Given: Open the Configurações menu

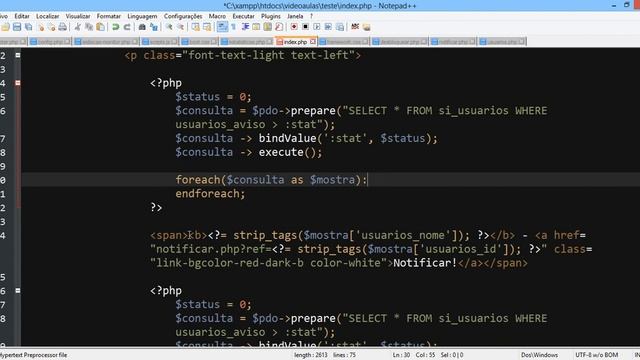Looking at the screenshot, I should pos(183,16).
